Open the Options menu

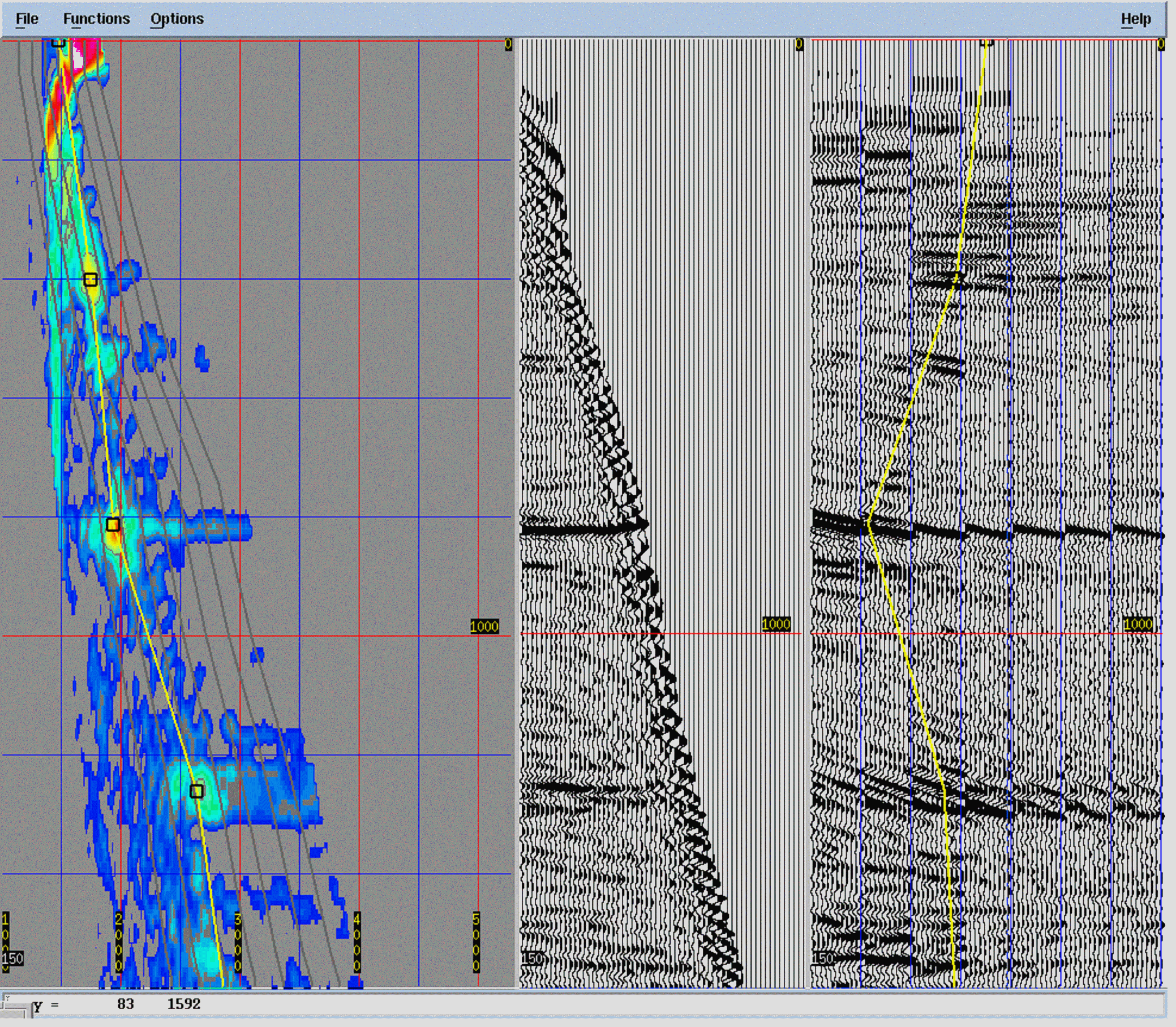tap(177, 19)
